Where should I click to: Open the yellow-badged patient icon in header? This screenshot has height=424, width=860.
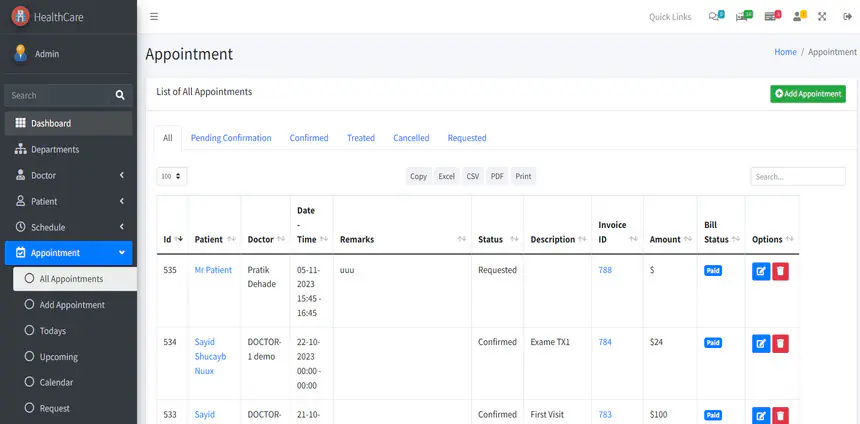pos(799,16)
